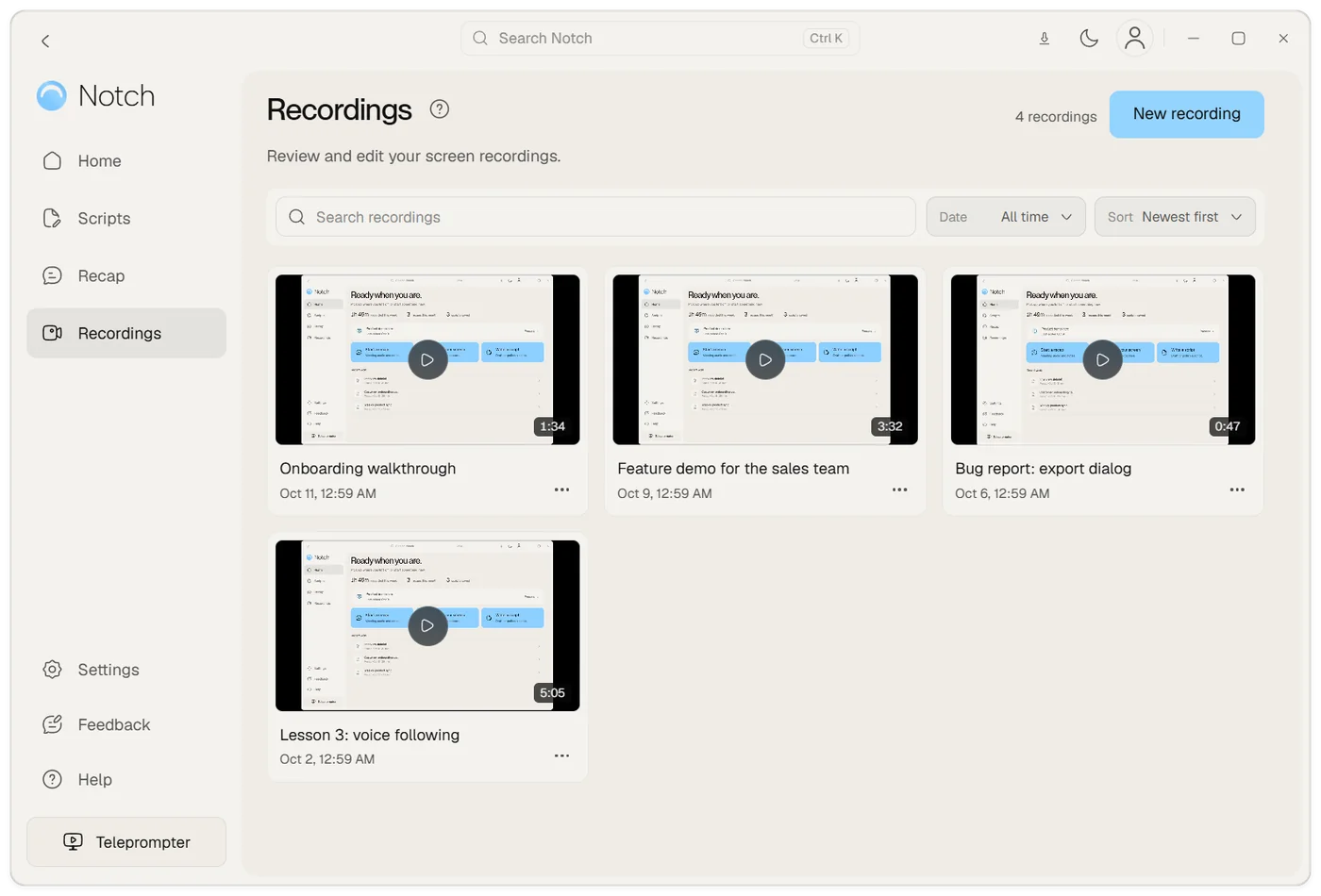Open more options for Feature demo recording
The width and height of the screenshot is (1321, 896).
899,489
